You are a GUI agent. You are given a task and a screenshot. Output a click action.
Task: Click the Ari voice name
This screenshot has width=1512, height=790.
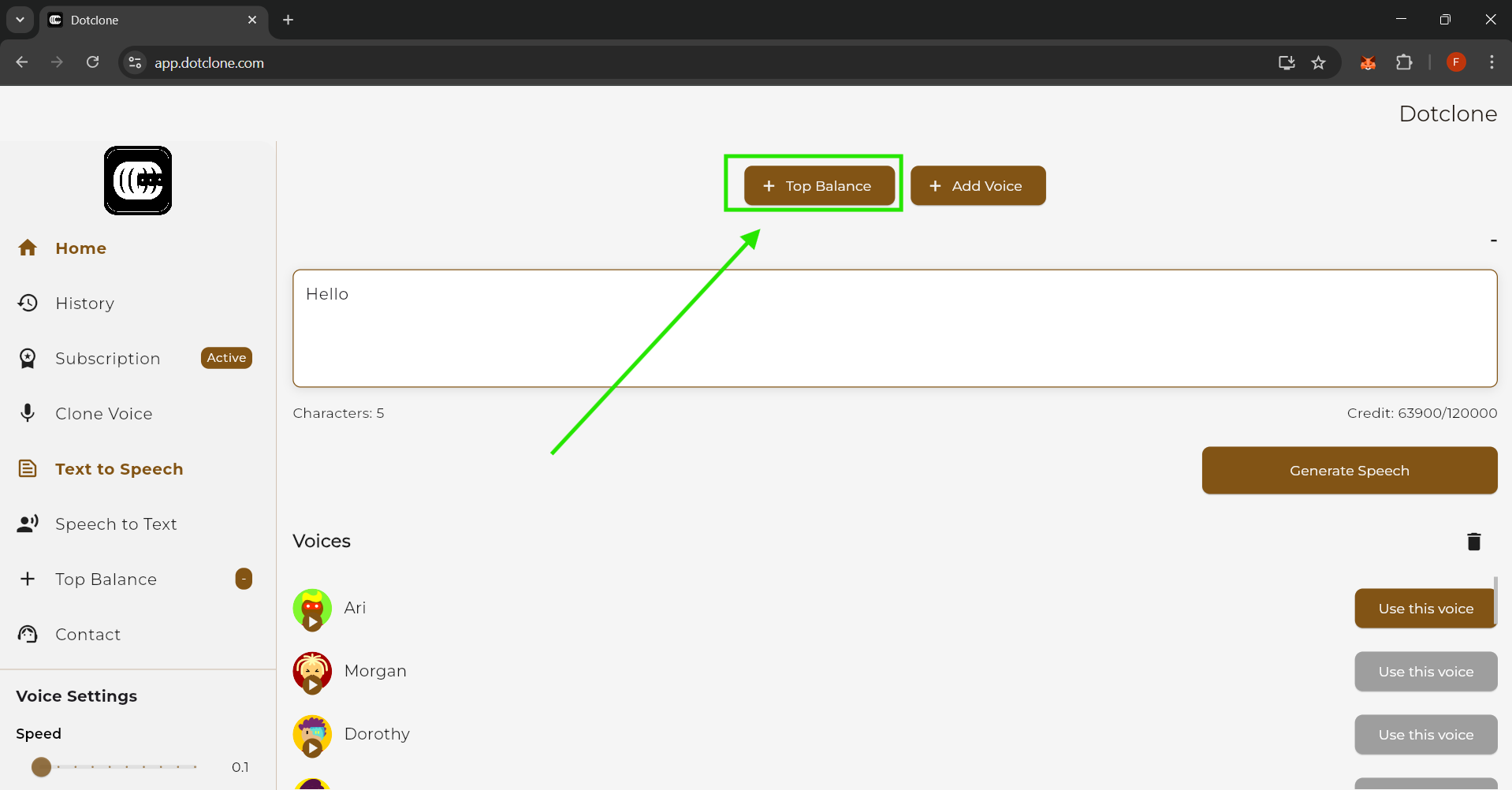(355, 608)
